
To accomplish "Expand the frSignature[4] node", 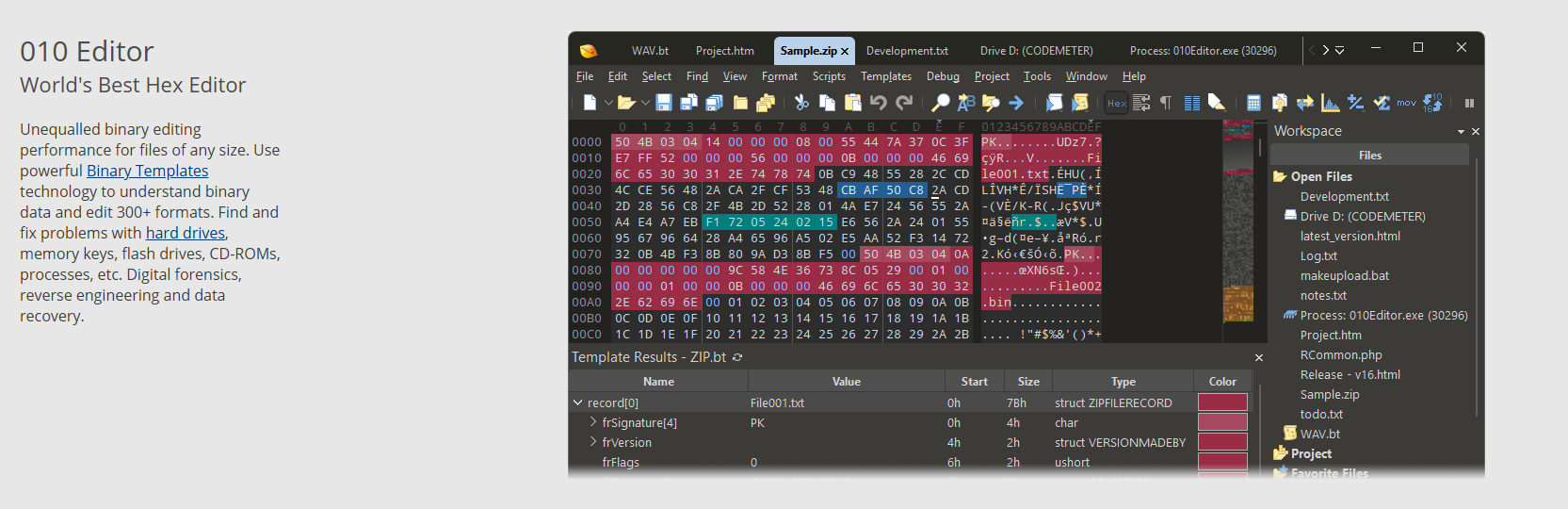I will (x=593, y=422).
